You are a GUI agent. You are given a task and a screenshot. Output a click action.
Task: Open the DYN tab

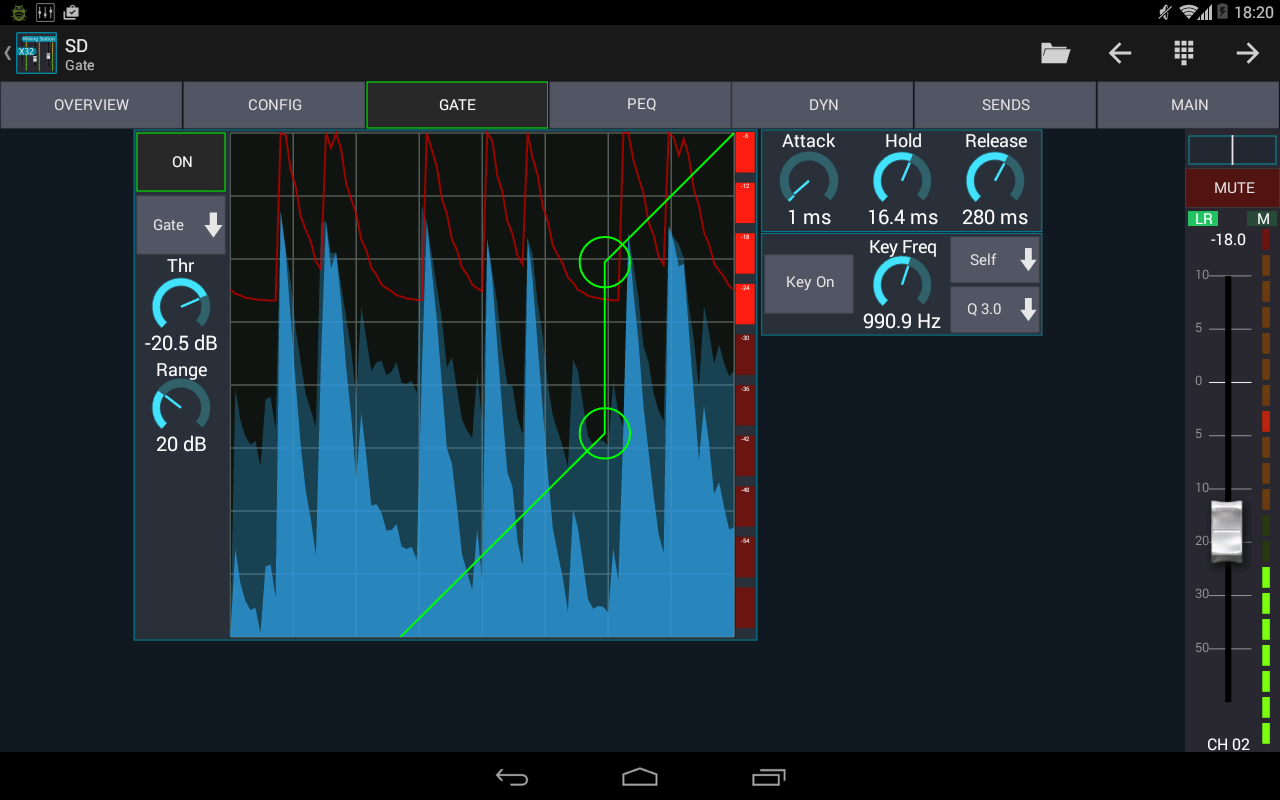822,104
